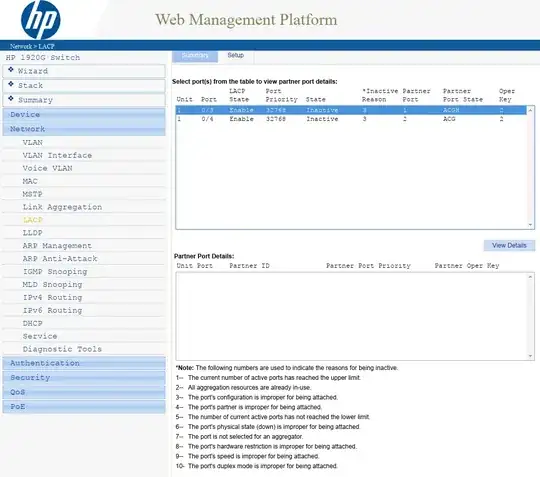The height and width of the screenshot is (477, 540).
Task: Open MLD Snooping page
Action: (52, 284)
